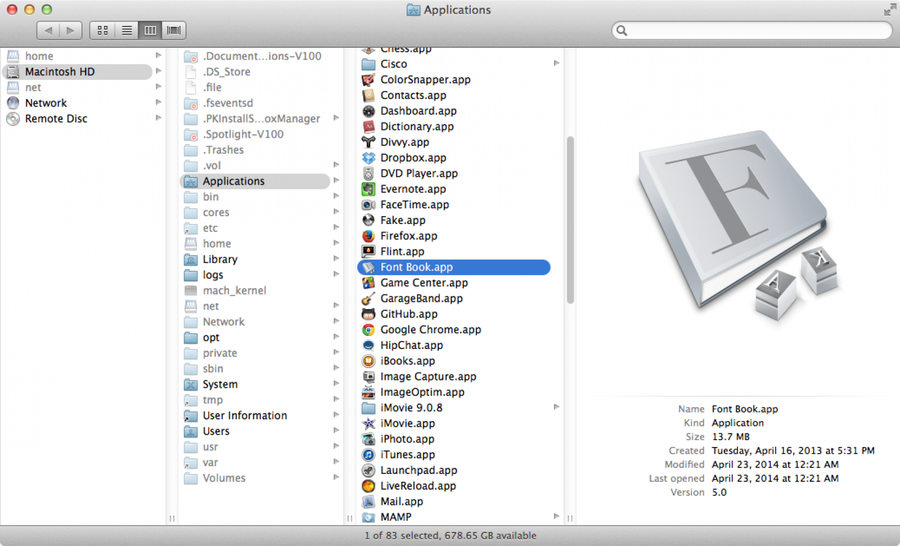Select the iTunes.app icon
Viewport: 900px width, 546px height.
[368, 455]
